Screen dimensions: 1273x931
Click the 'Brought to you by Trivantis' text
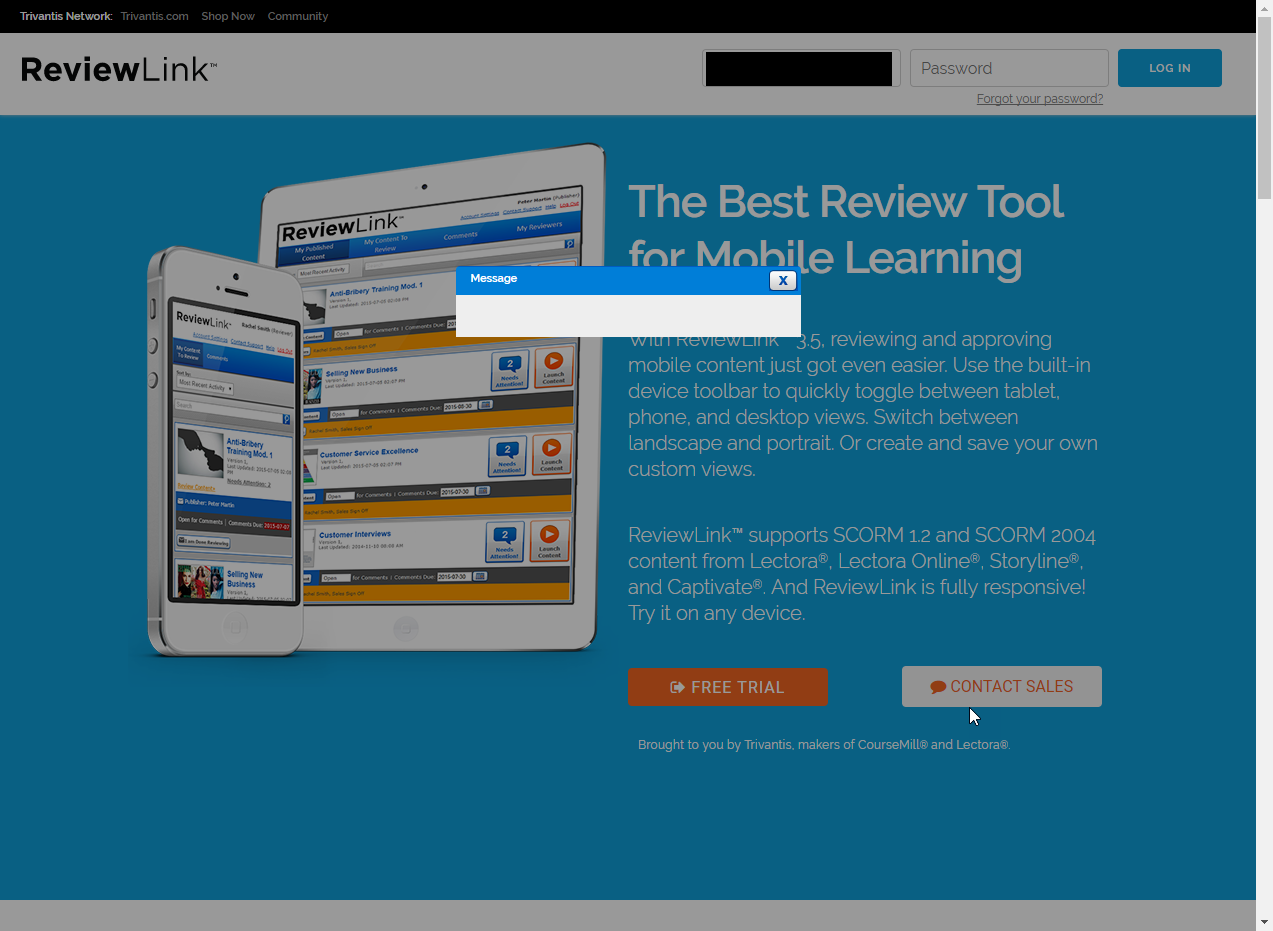[x=824, y=745]
